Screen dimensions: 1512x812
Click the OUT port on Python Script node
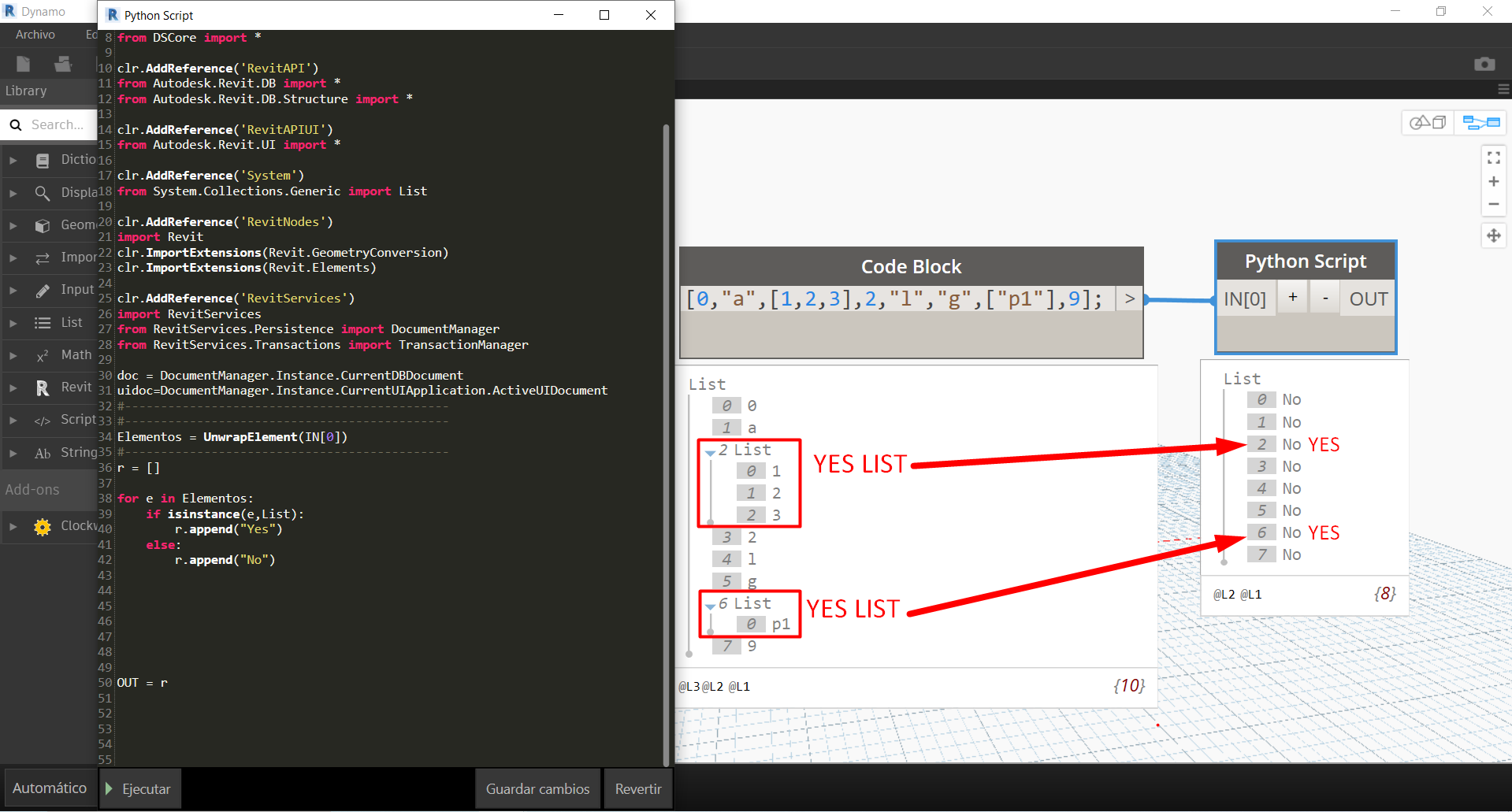[1369, 299]
